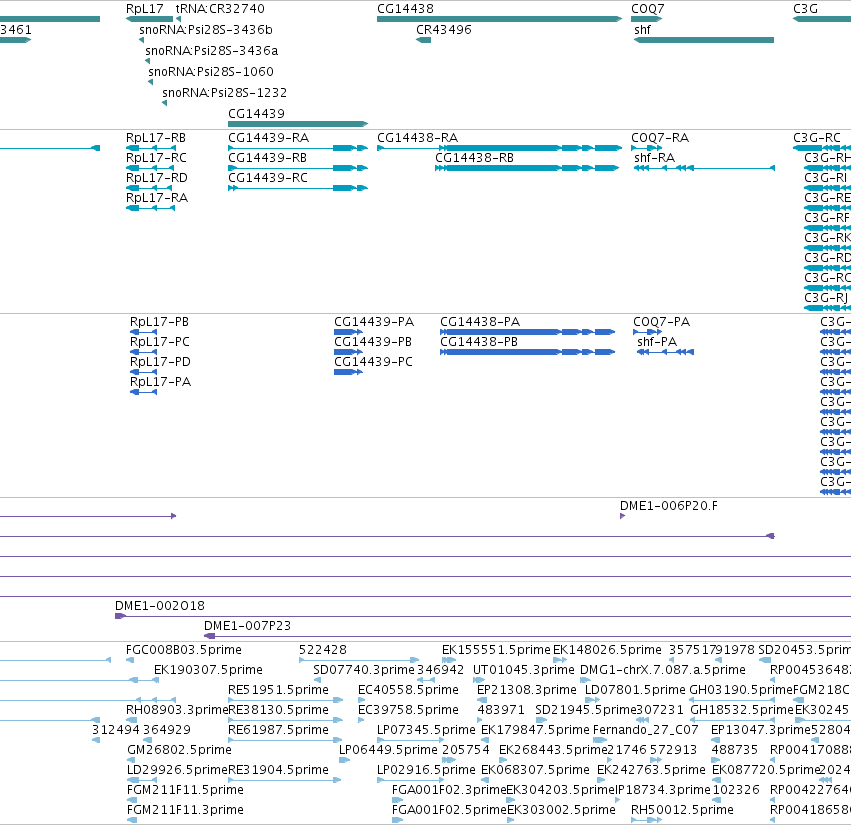Click the CG14438-PB protein label
Viewport: 851px width, 825px height.
[x=479, y=341]
